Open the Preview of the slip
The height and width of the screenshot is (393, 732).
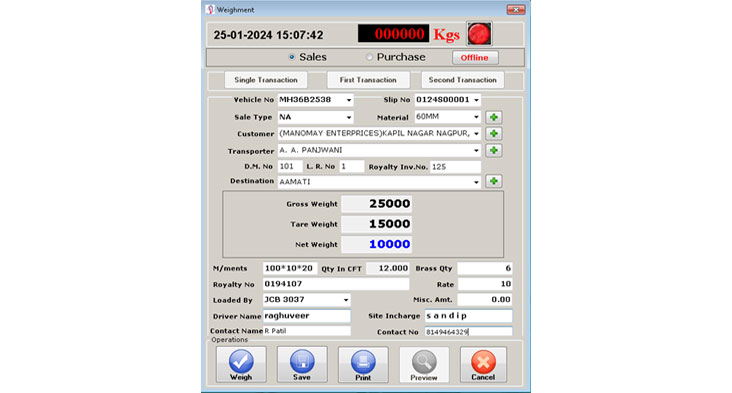pyautogui.click(x=424, y=365)
